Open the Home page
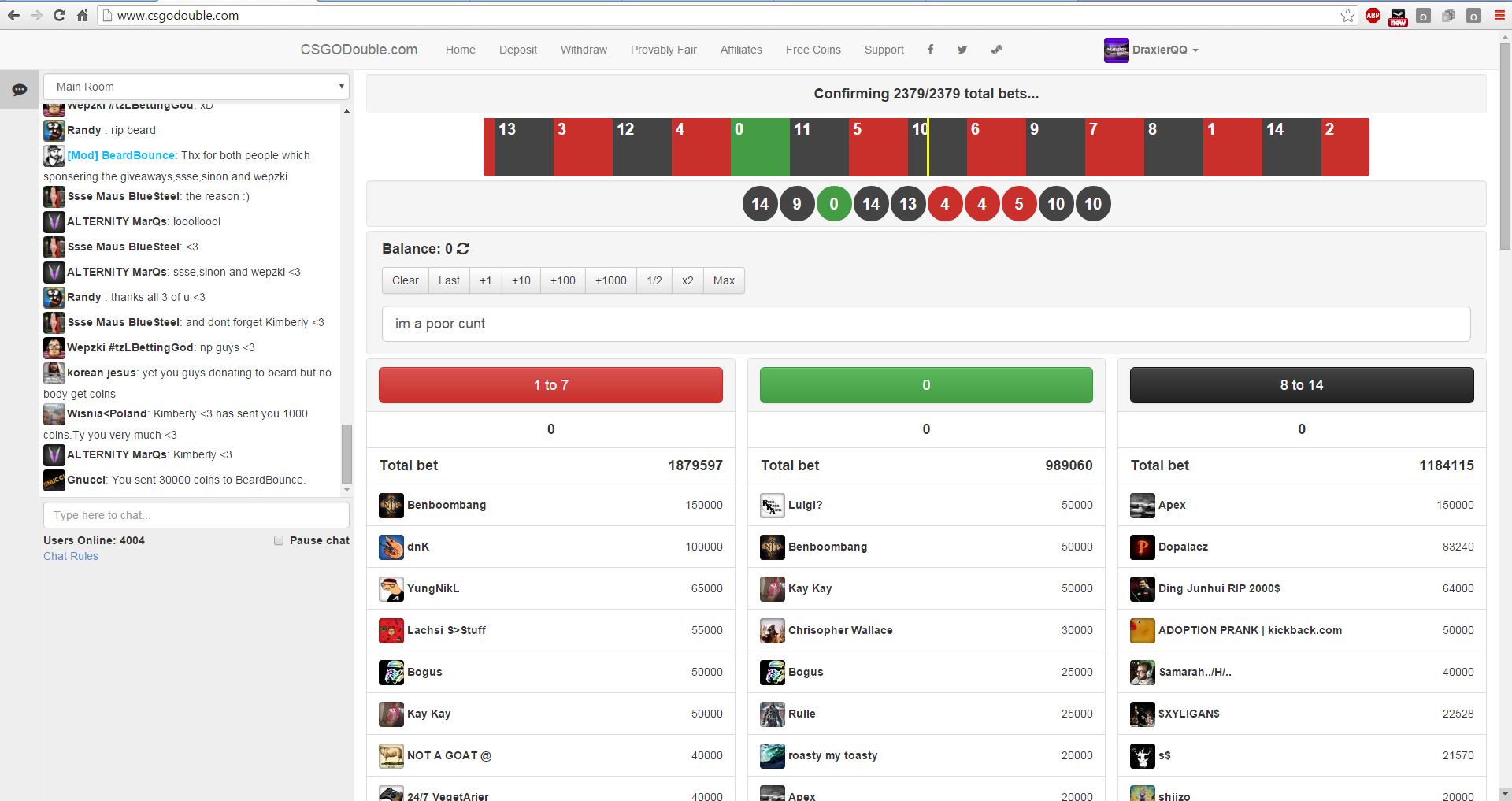This screenshot has height=801, width=1512. point(461,50)
